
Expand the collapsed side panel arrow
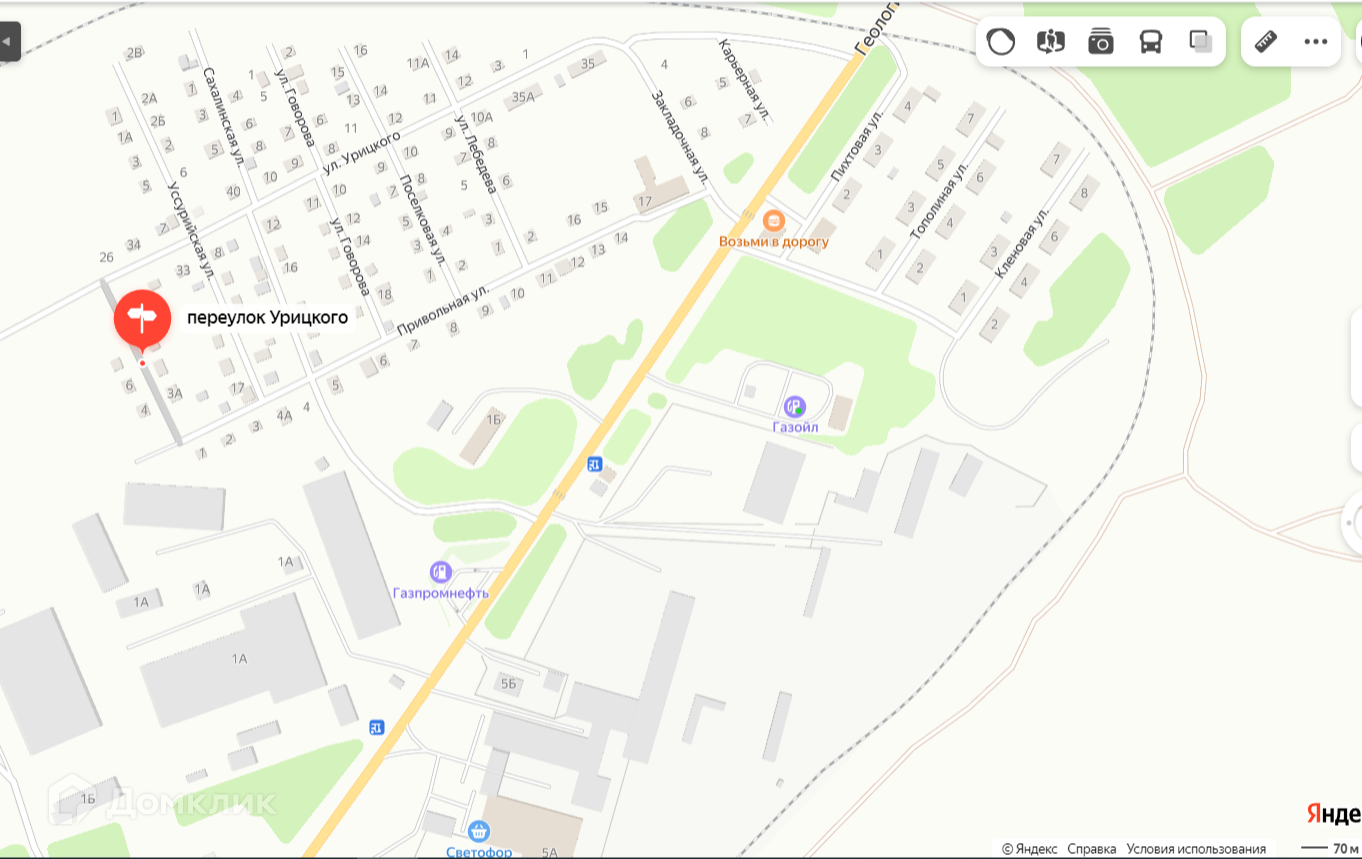pyautogui.click(x=9, y=42)
